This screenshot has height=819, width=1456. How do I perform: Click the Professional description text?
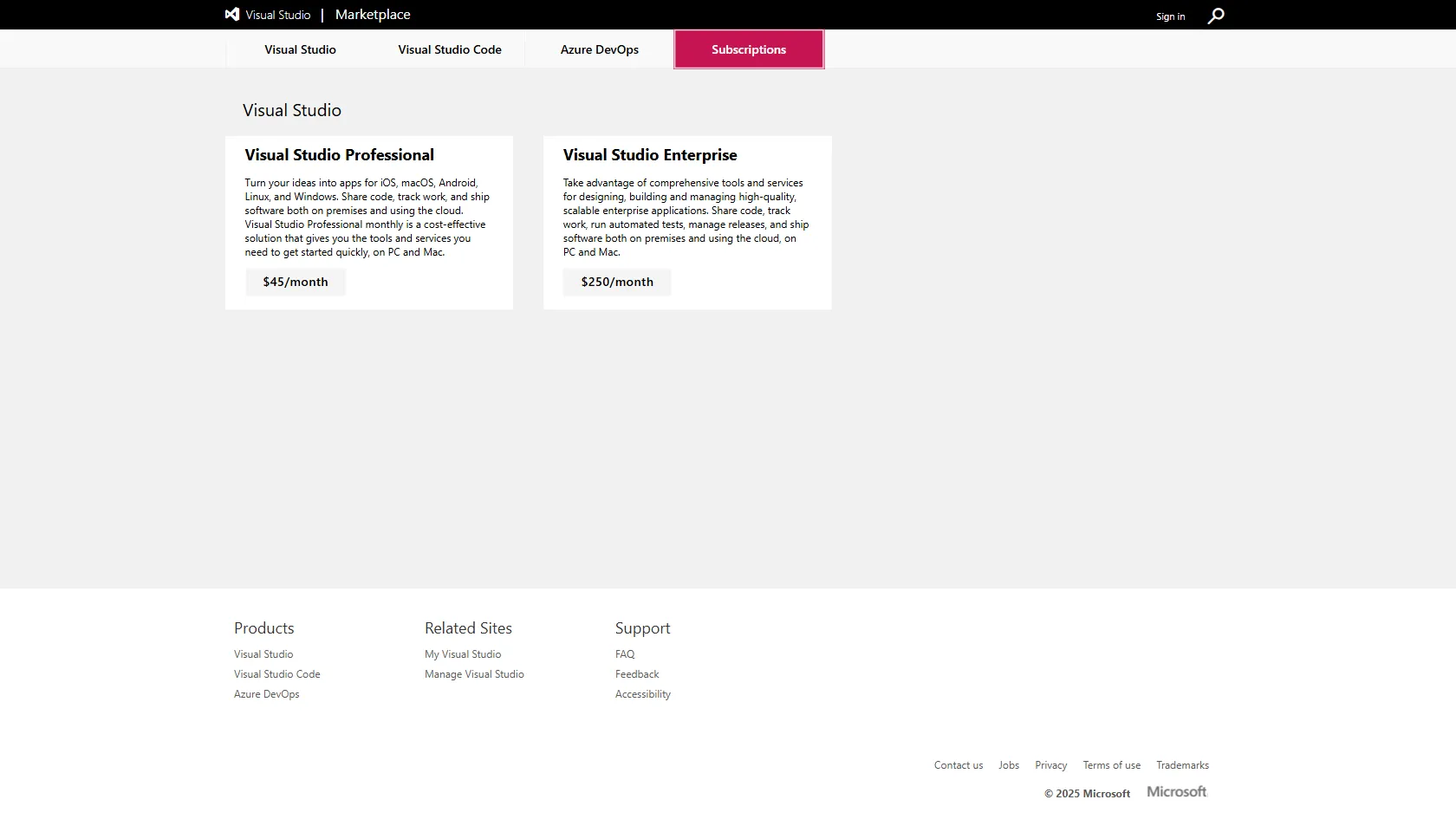pos(367,218)
